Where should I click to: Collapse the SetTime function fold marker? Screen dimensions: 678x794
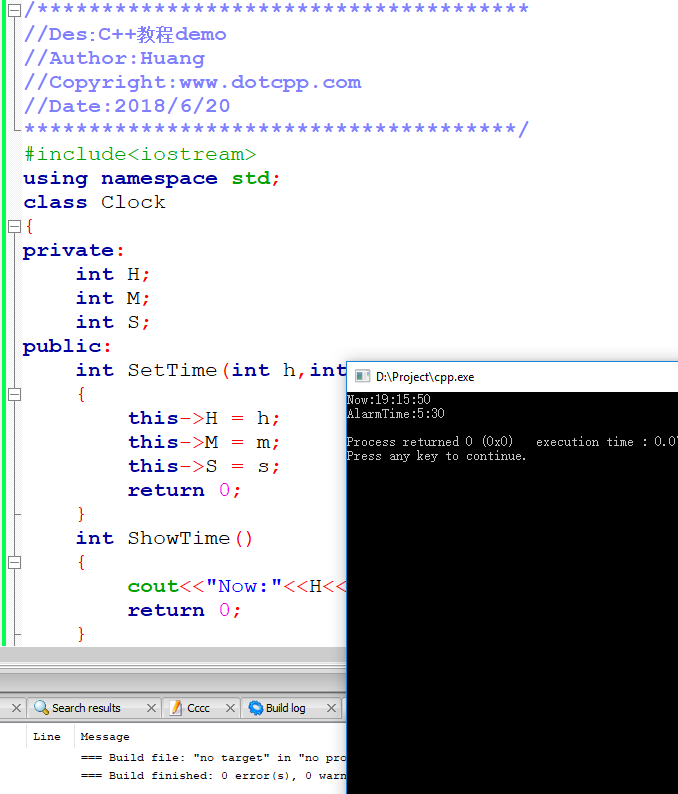click(x=14, y=395)
